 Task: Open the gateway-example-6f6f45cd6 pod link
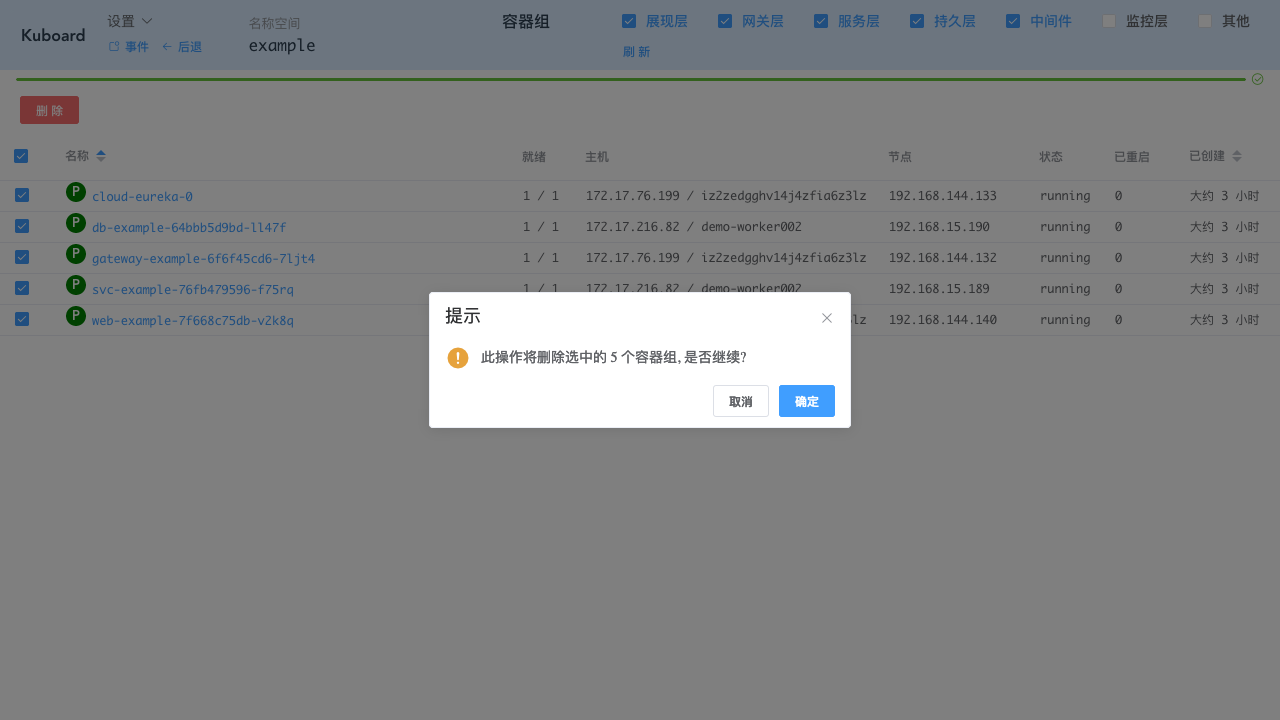pos(202,257)
